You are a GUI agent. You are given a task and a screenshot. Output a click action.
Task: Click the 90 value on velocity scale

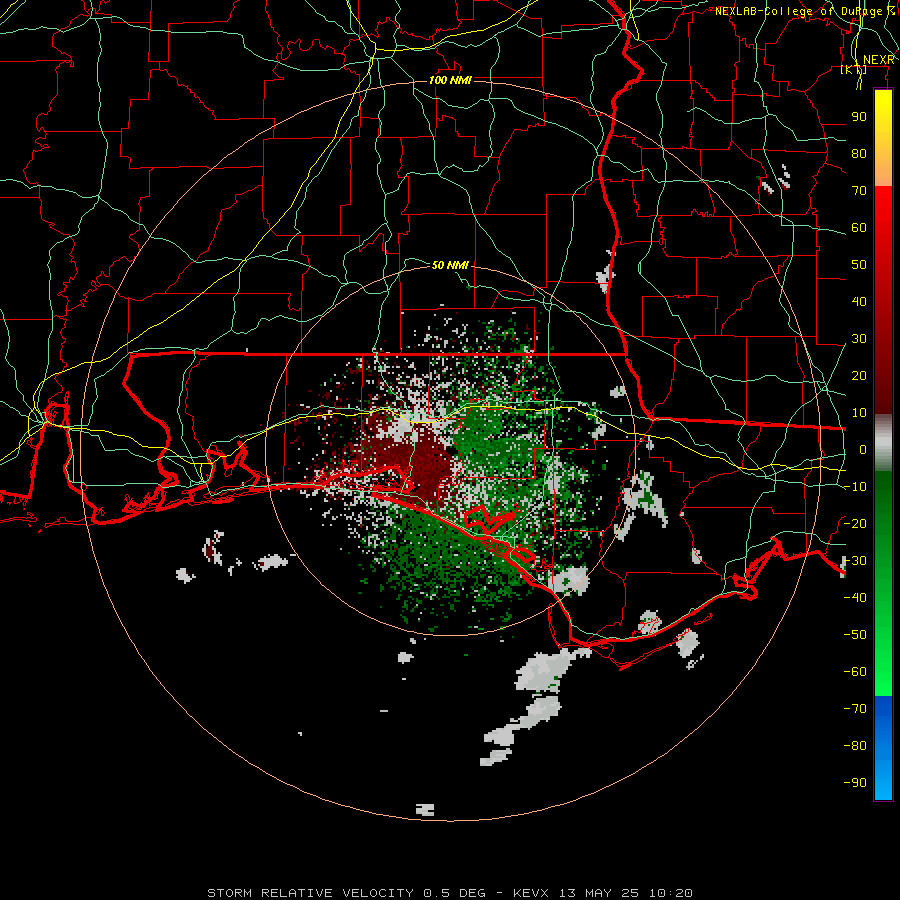(859, 117)
